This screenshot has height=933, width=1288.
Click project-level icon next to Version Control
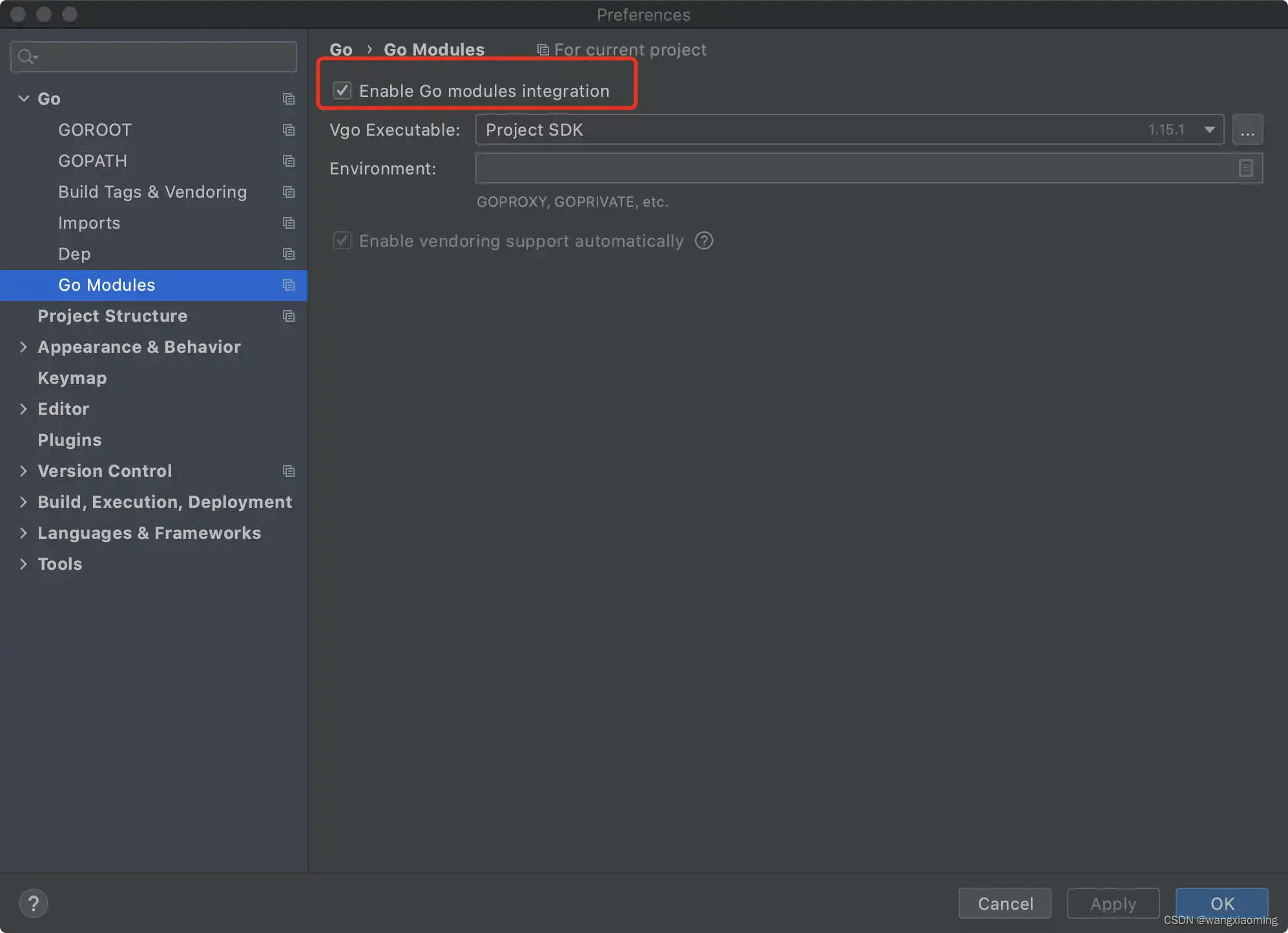[289, 471]
